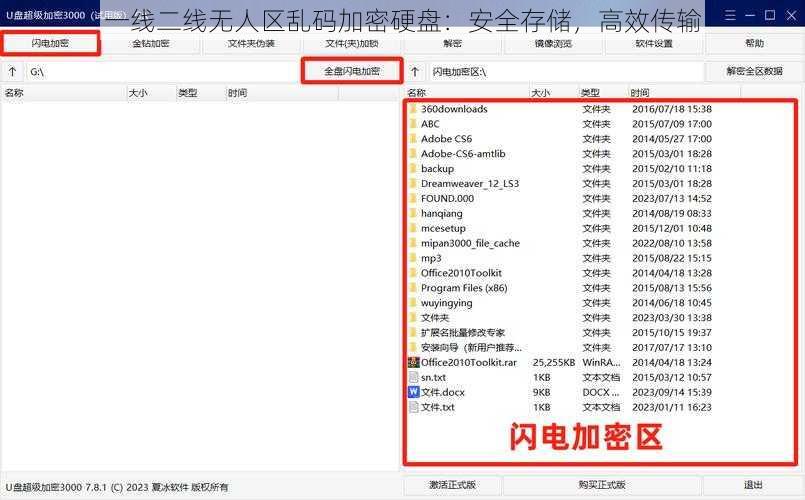Click the date 2023/07/13 14:52
The width and height of the screenshot is (805, 500).
[x=672, y=198]
